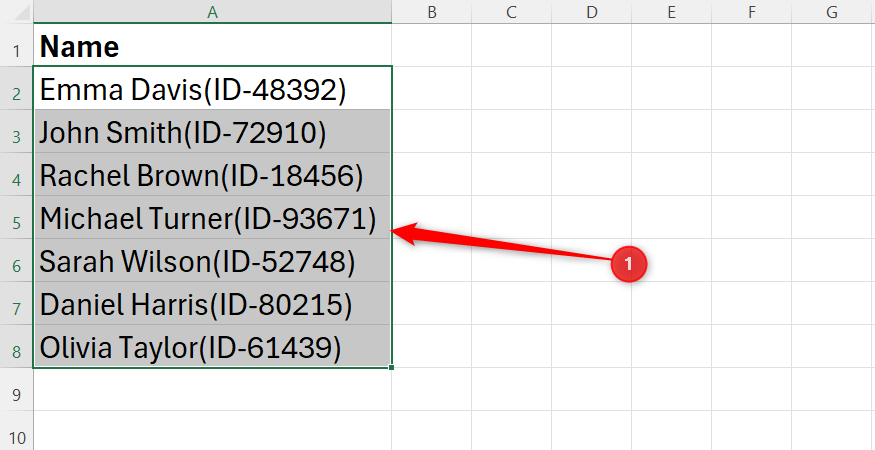875x450 pixels.
Task: Click cell containing Michael Turner(ID-93671)
Action: [x=212, y=217]
